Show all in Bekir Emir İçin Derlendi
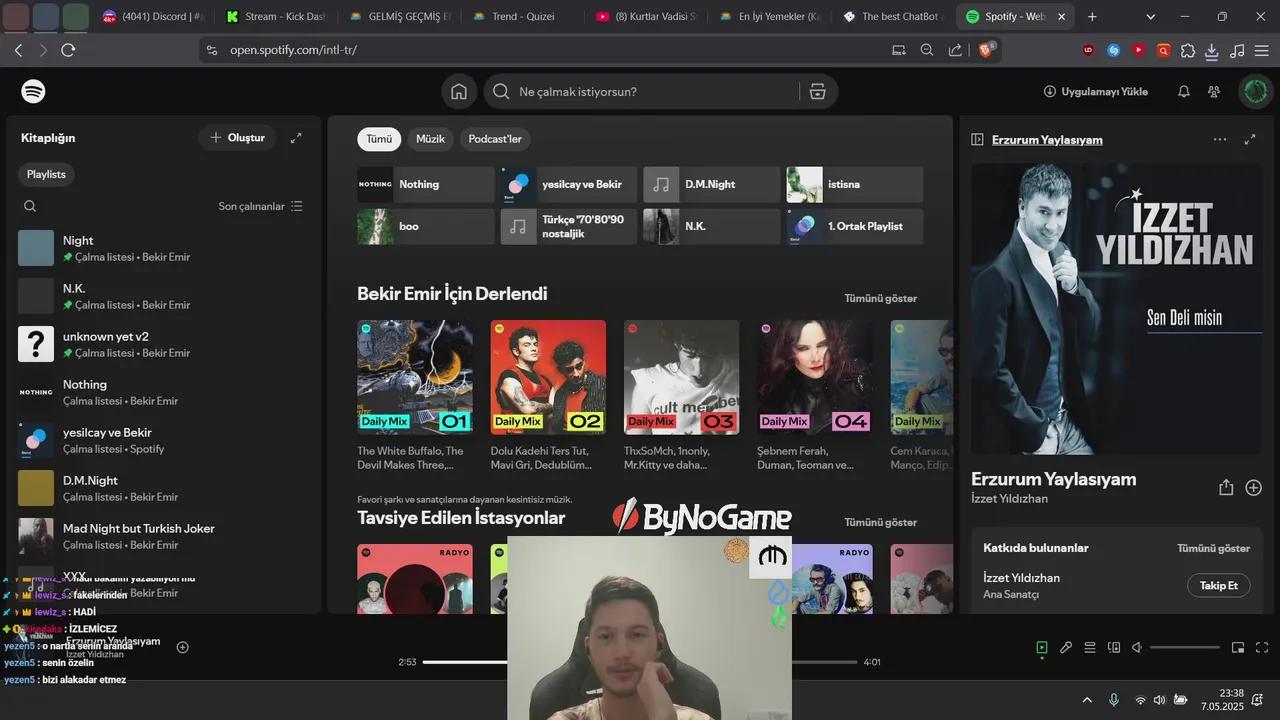The width and height of the screenshot is (1280, 720). pos(880,298)
